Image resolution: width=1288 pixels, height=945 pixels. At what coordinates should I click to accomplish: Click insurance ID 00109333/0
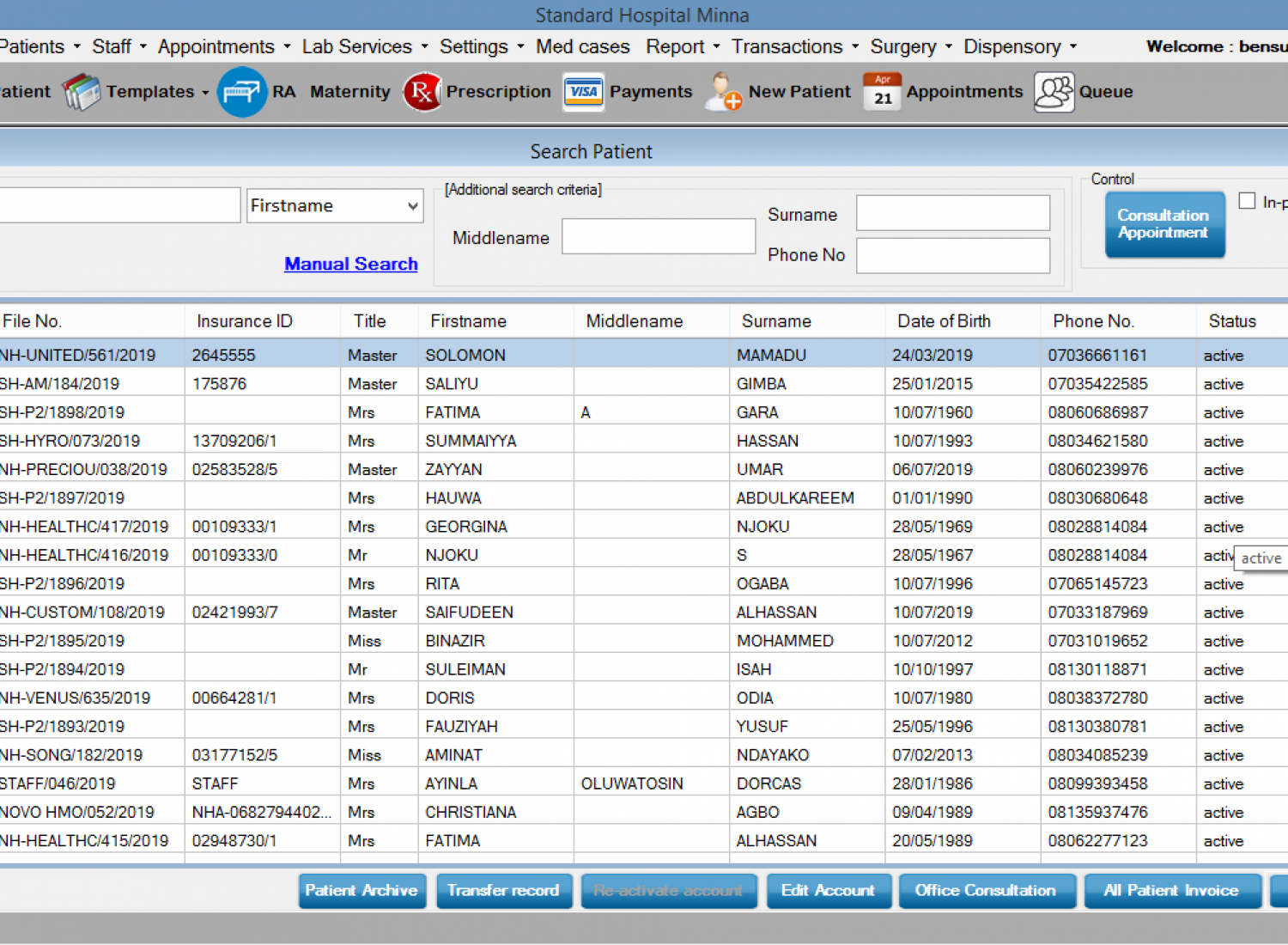coord(234,555)
